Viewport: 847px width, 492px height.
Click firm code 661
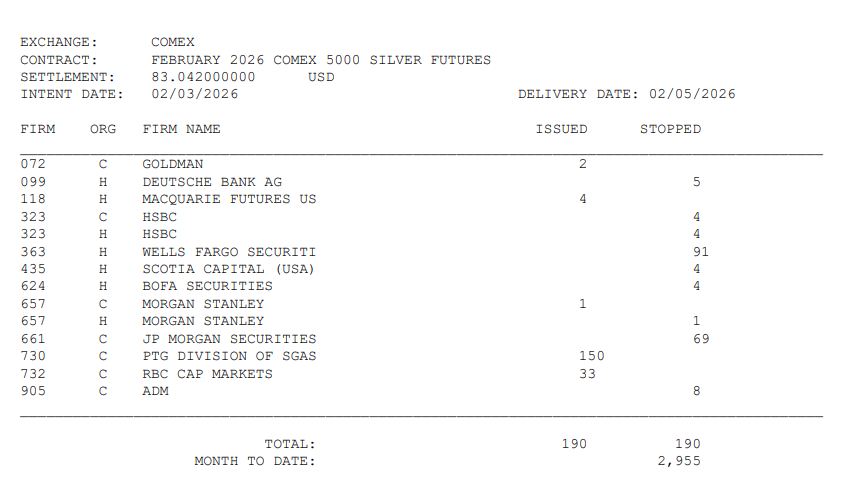tap(33, 339)
